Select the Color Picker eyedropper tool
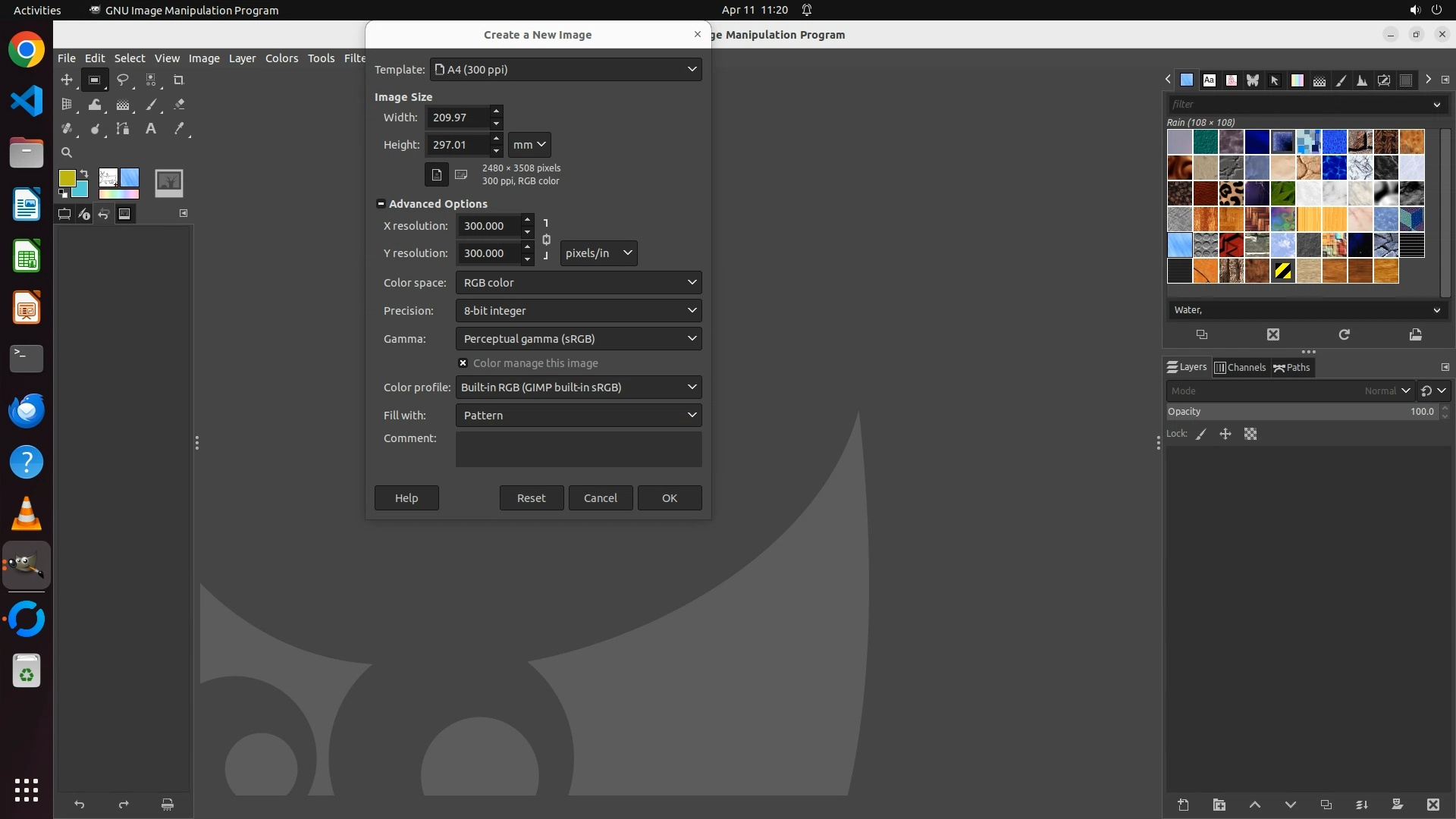Image resolution: width=1456 pixels, height=819 pixels. tap(179, 129)
